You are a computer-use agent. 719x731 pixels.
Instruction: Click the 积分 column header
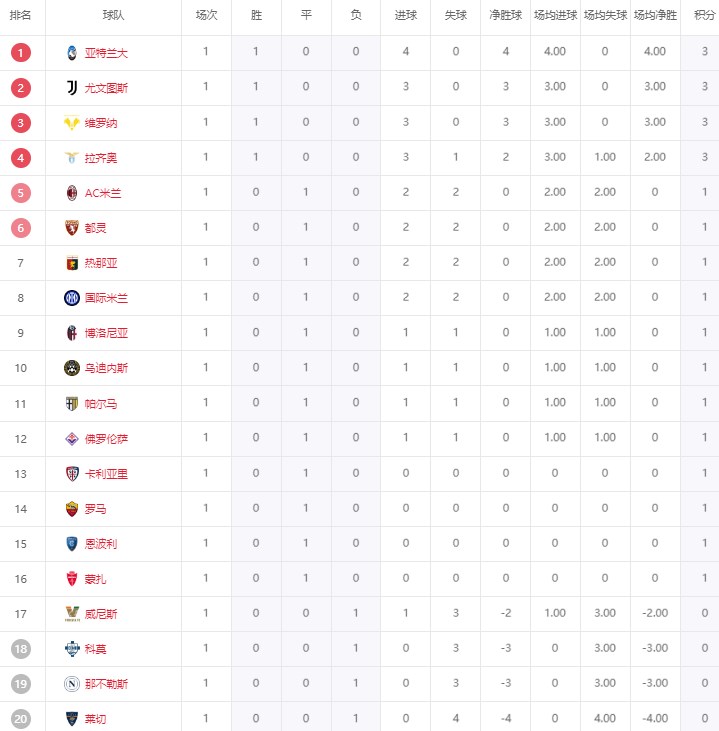704,16
